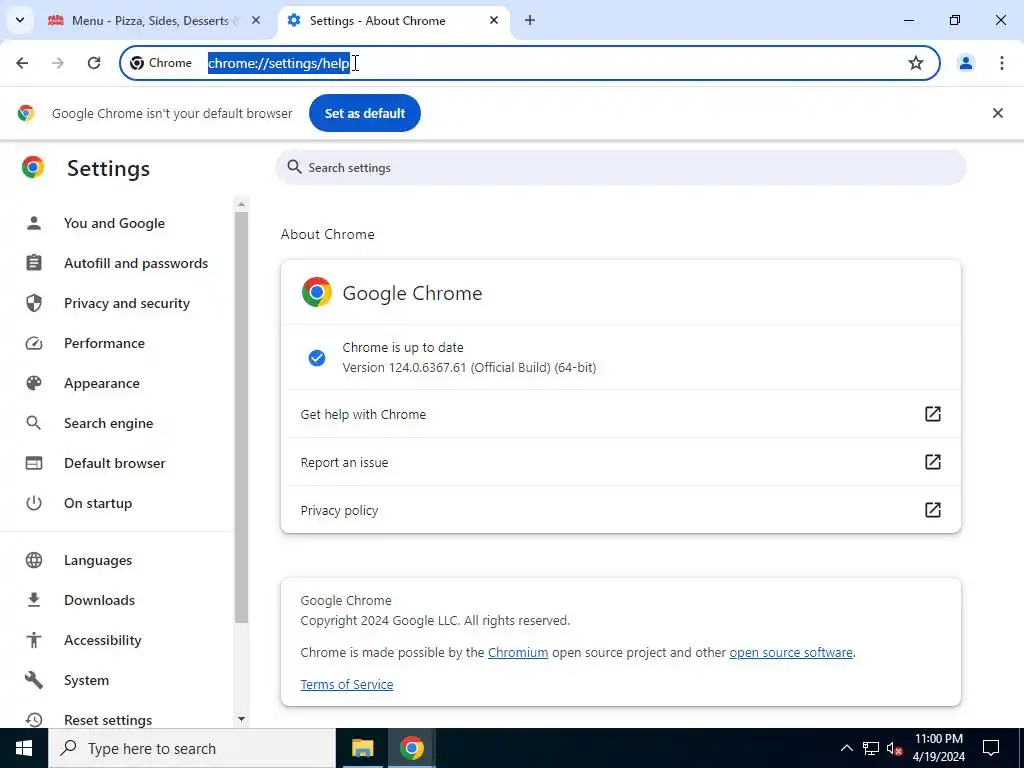Click the Privacy shield icon
This screenshot has height=768, width=1024.
click(33, 303)
